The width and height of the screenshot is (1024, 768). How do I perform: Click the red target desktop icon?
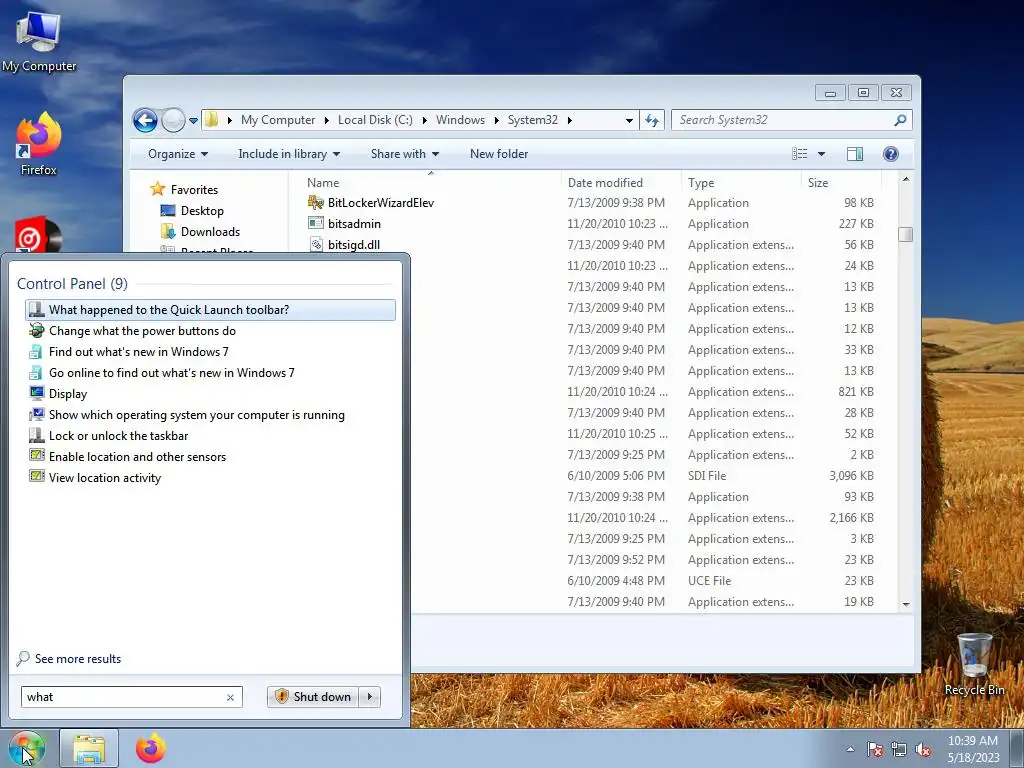[38, 235]
